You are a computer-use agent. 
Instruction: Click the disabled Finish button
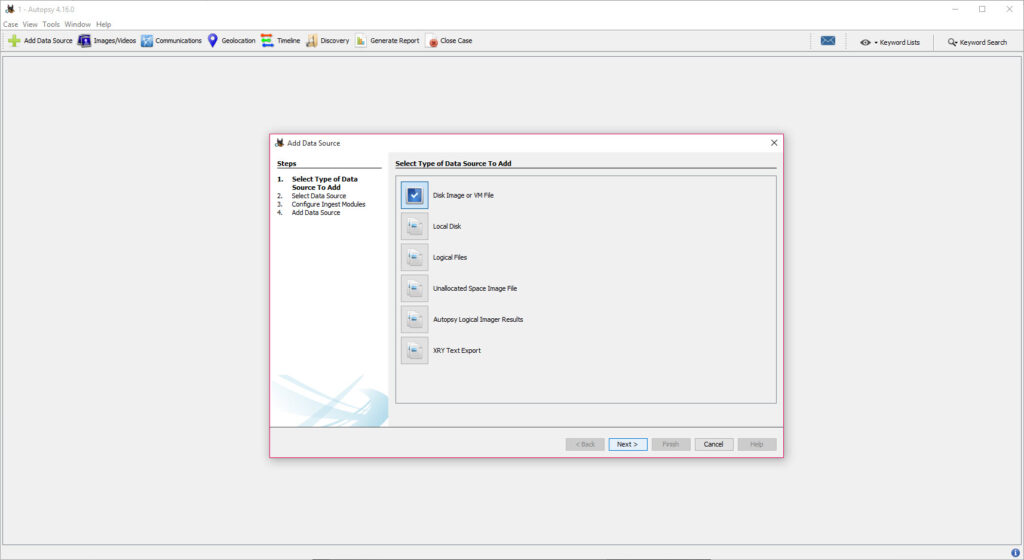671,444
